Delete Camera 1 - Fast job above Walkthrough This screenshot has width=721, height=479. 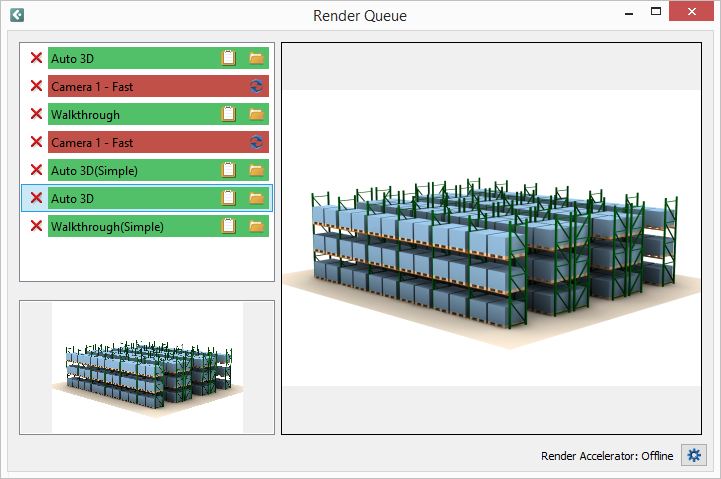pyautogui.click(x=36, y=86)
